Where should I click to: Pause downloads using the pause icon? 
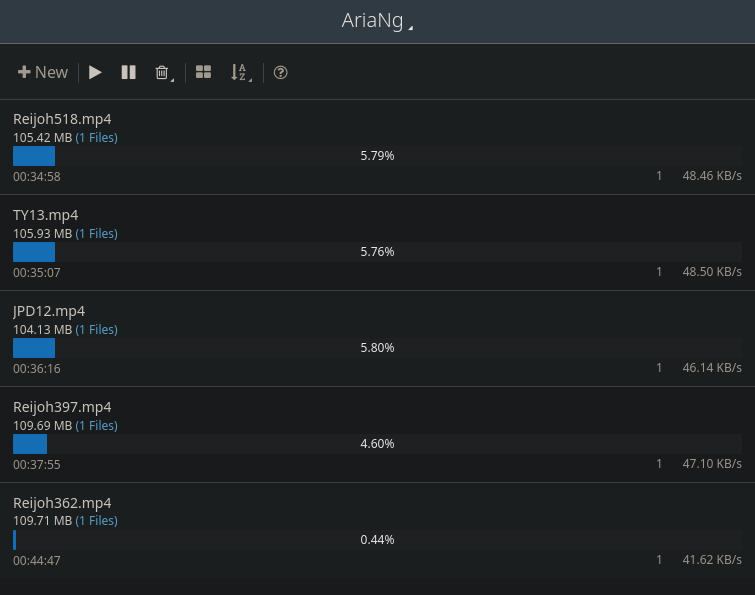(x=128, y=72)
